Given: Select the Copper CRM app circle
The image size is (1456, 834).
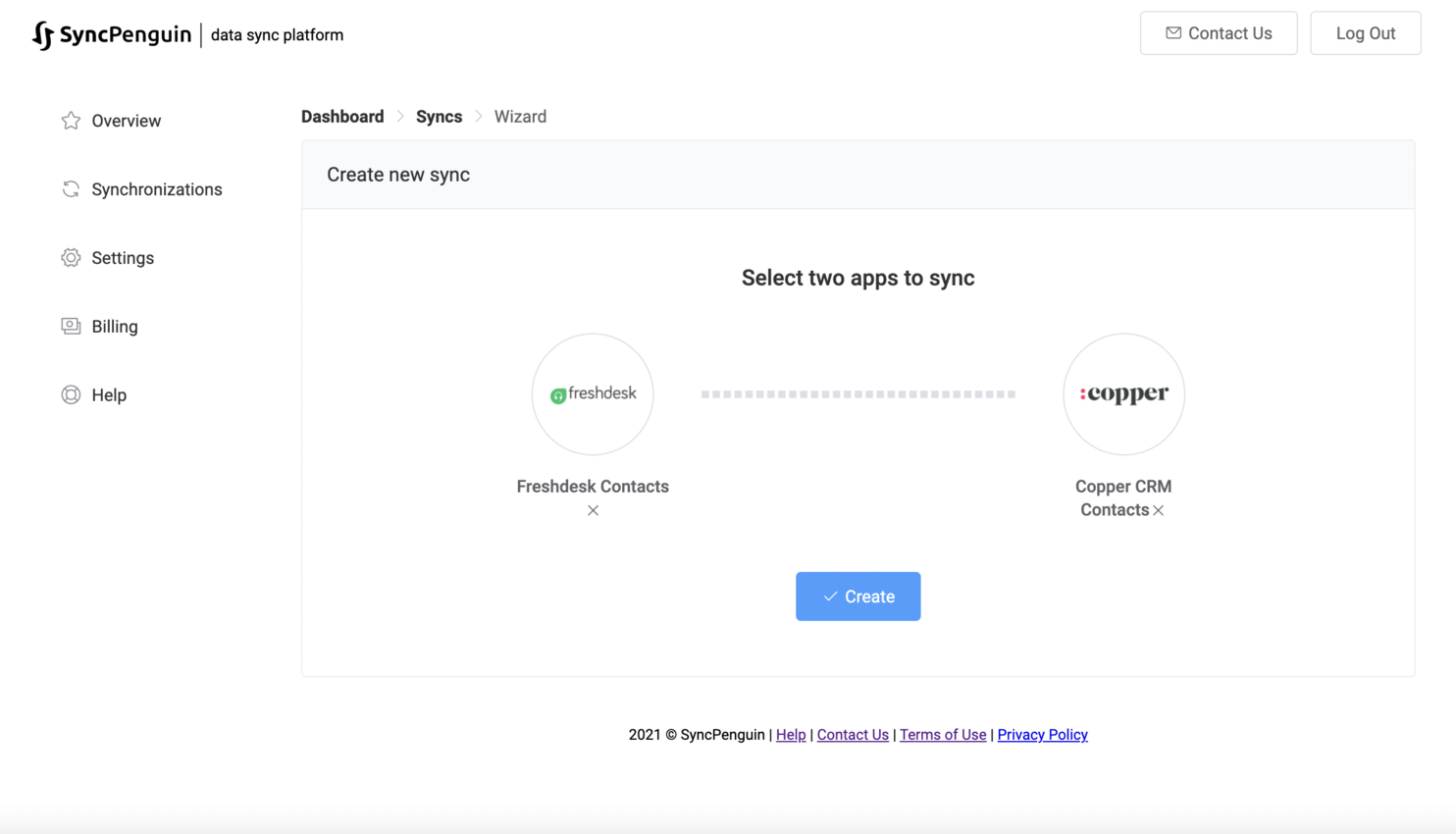Looking at the screenshot, I should [x=1123, y=394].
